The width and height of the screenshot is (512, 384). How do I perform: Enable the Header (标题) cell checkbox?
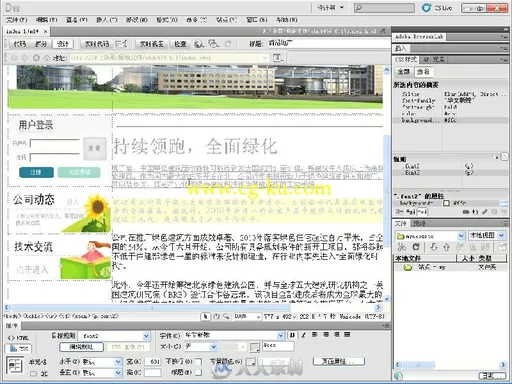198,372
